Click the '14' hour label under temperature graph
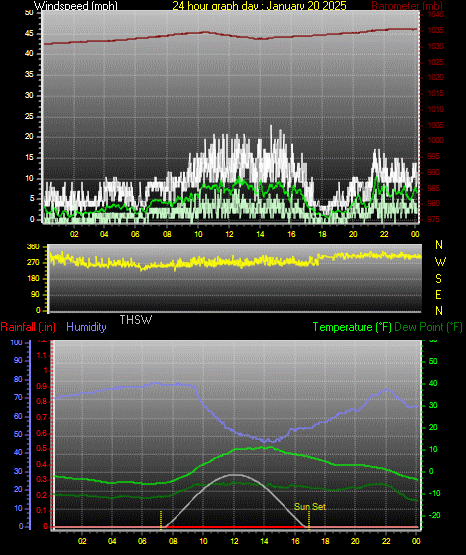Viewport: 466px width, 555px height. (264, 541)
